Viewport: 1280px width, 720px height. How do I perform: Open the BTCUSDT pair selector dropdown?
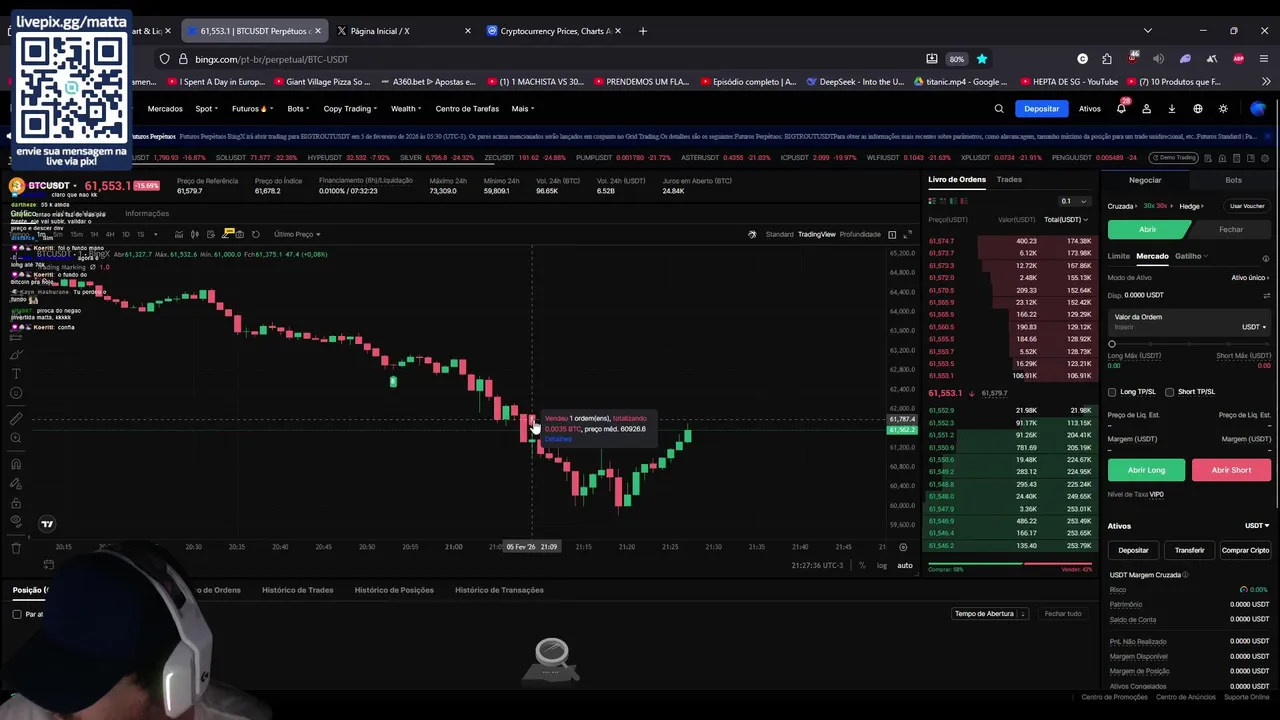[52, 185]
